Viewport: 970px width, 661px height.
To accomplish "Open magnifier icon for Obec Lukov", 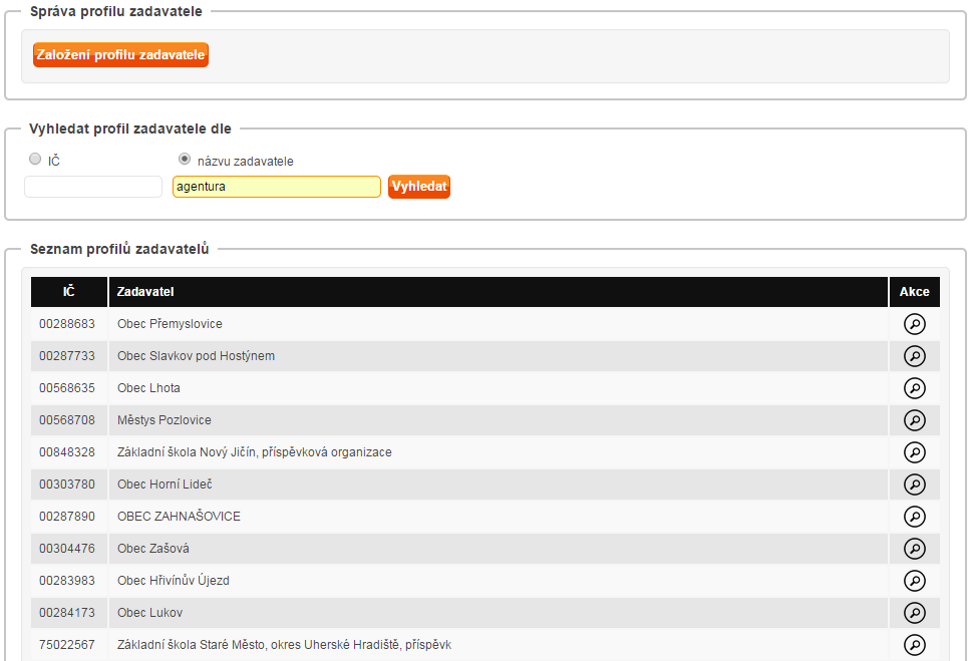I will coord(914,613).
